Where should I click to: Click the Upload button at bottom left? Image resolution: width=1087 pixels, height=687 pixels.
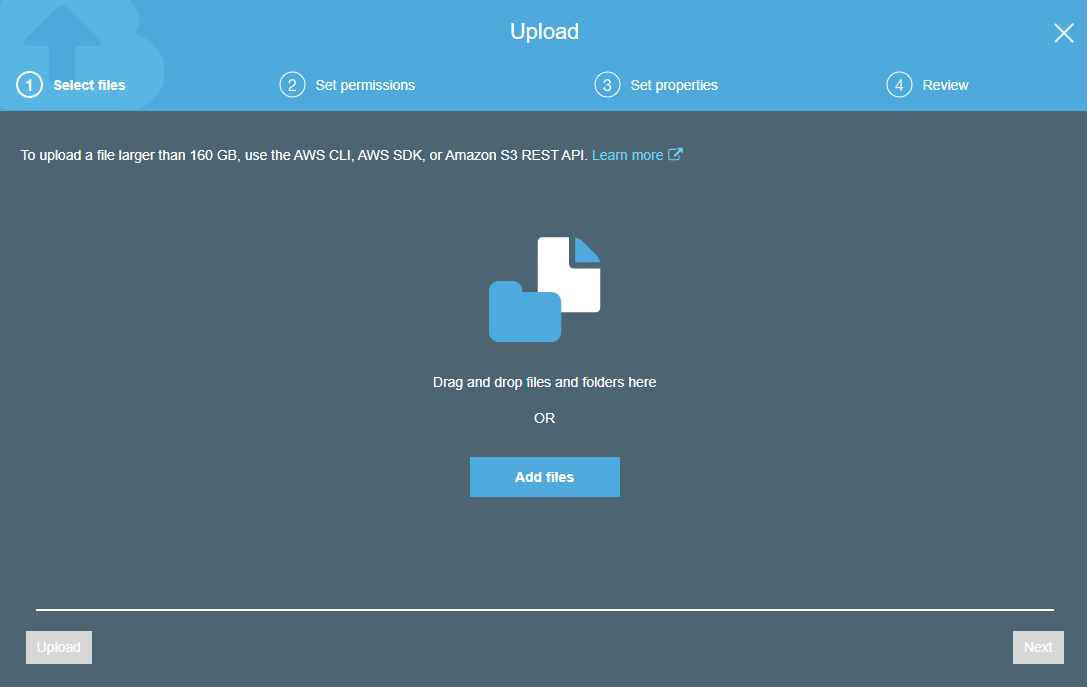tap(59, 647)
